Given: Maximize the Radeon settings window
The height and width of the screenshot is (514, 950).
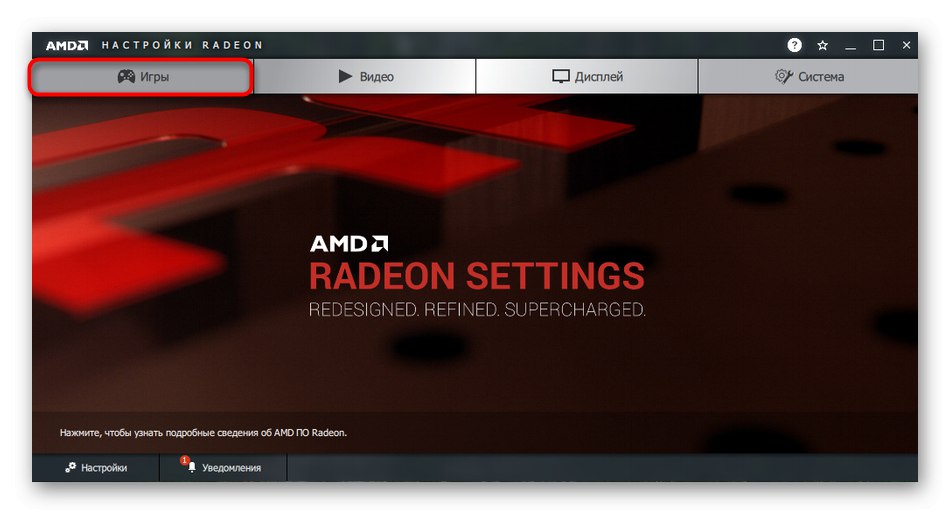Looking at the screenshot, I should tap(879, 45).
